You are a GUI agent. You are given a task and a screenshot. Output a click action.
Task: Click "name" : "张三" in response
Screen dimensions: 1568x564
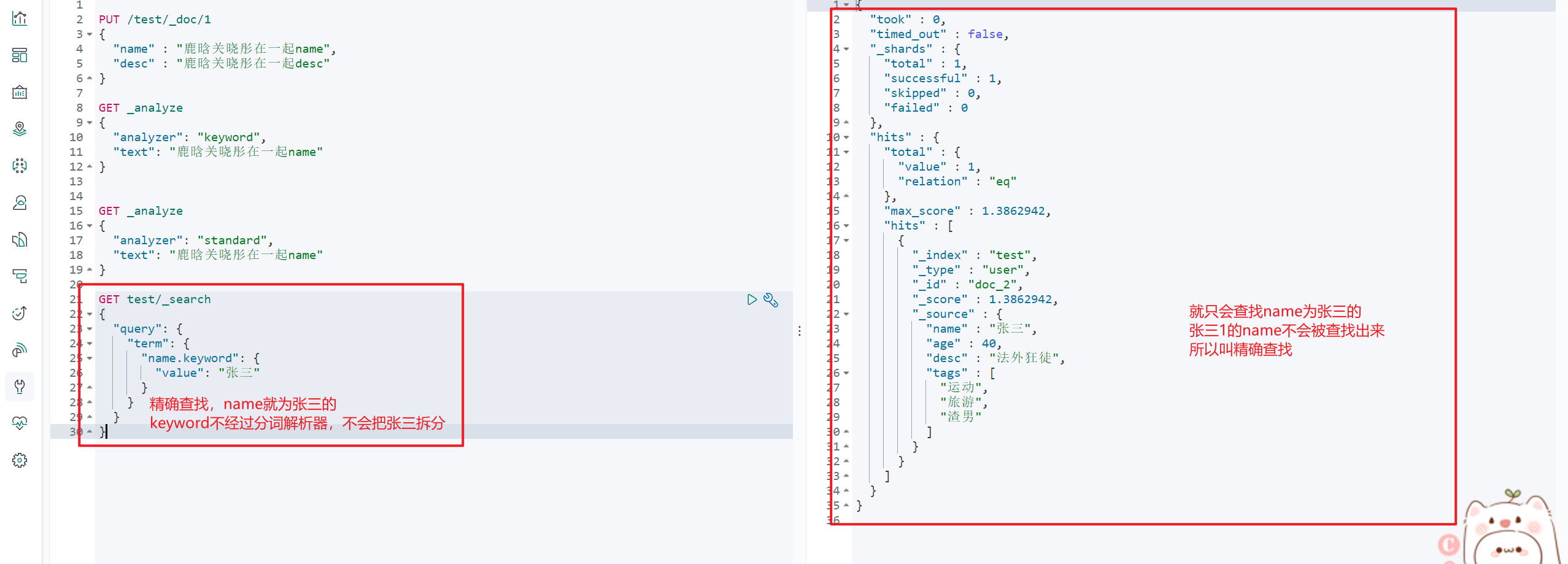[981, 329]
